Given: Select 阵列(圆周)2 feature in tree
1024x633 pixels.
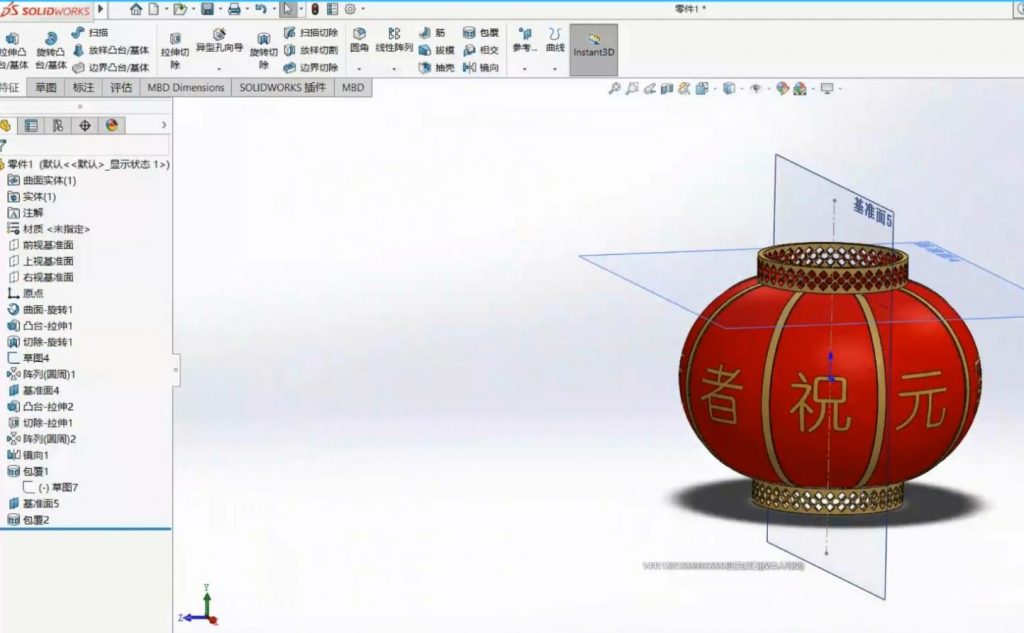Looking at the screenshot, I should point(42,439).
